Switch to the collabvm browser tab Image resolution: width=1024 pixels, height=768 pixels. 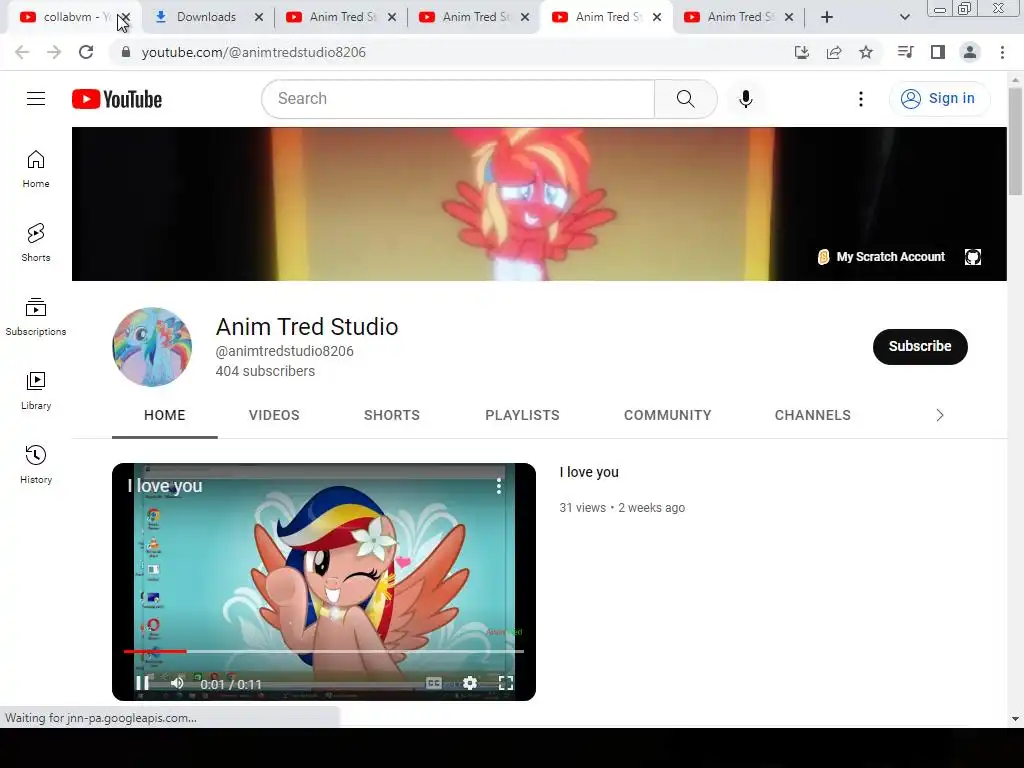(65, 17)
